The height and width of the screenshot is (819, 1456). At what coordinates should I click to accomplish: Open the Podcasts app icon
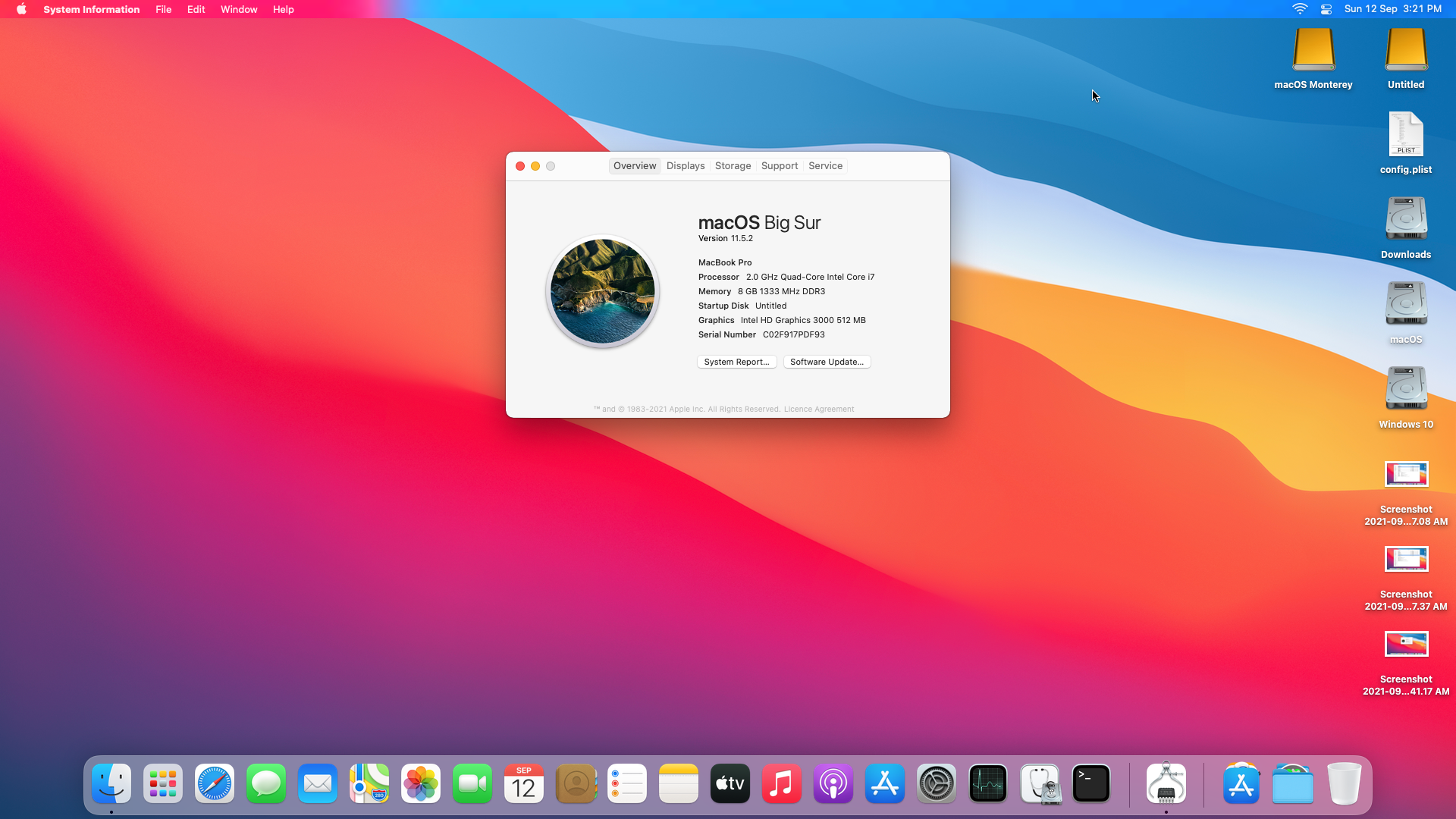(x=833, y=783)
